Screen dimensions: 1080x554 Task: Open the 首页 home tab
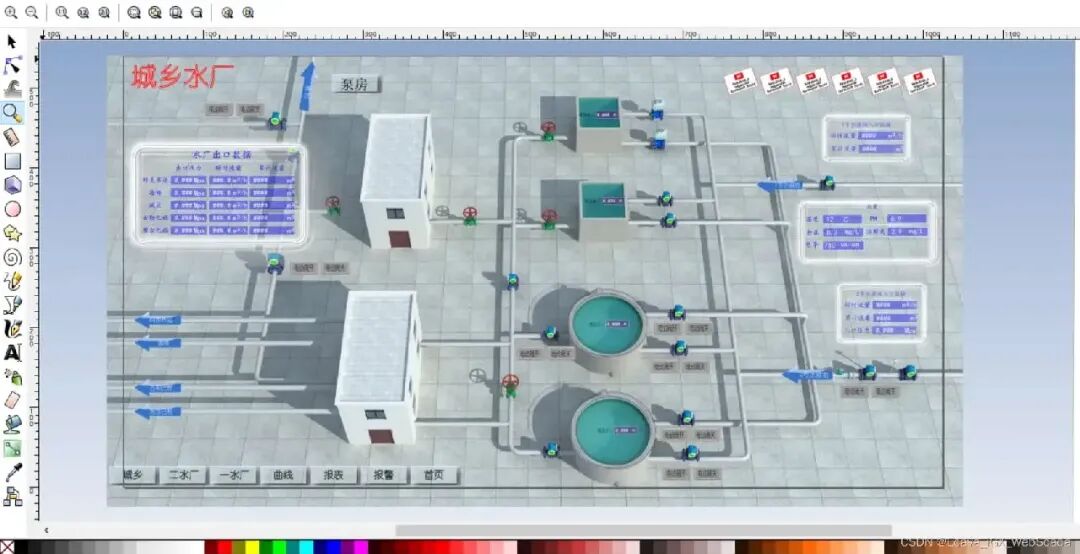point(433,475)
